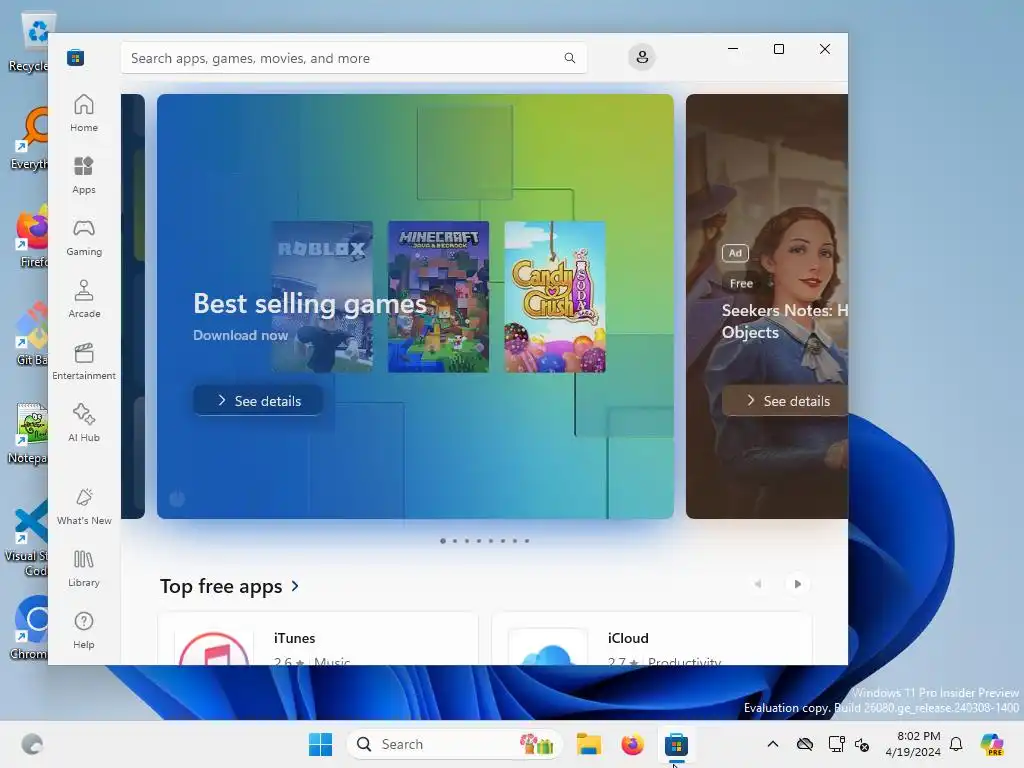Click See details on Best selling games
The width and height of the screenshot is (1024, 768).
point(258,401)
